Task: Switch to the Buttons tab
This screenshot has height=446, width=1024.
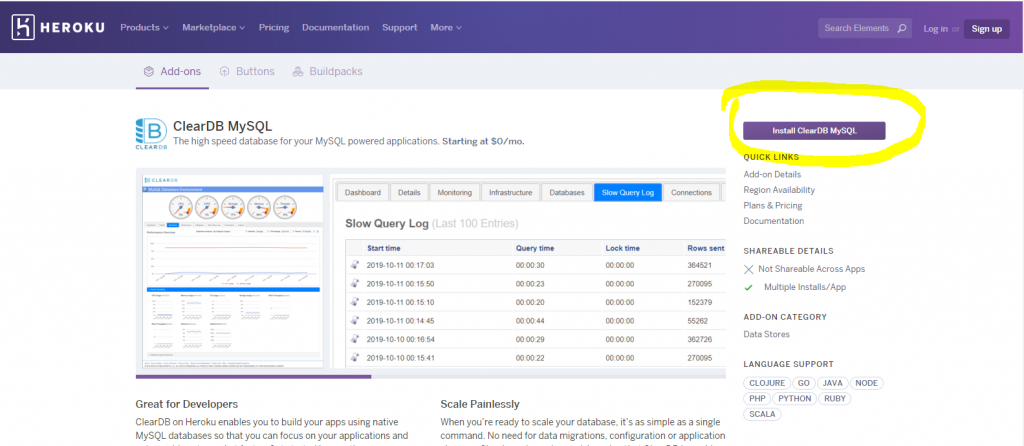Action: (247, 71)
